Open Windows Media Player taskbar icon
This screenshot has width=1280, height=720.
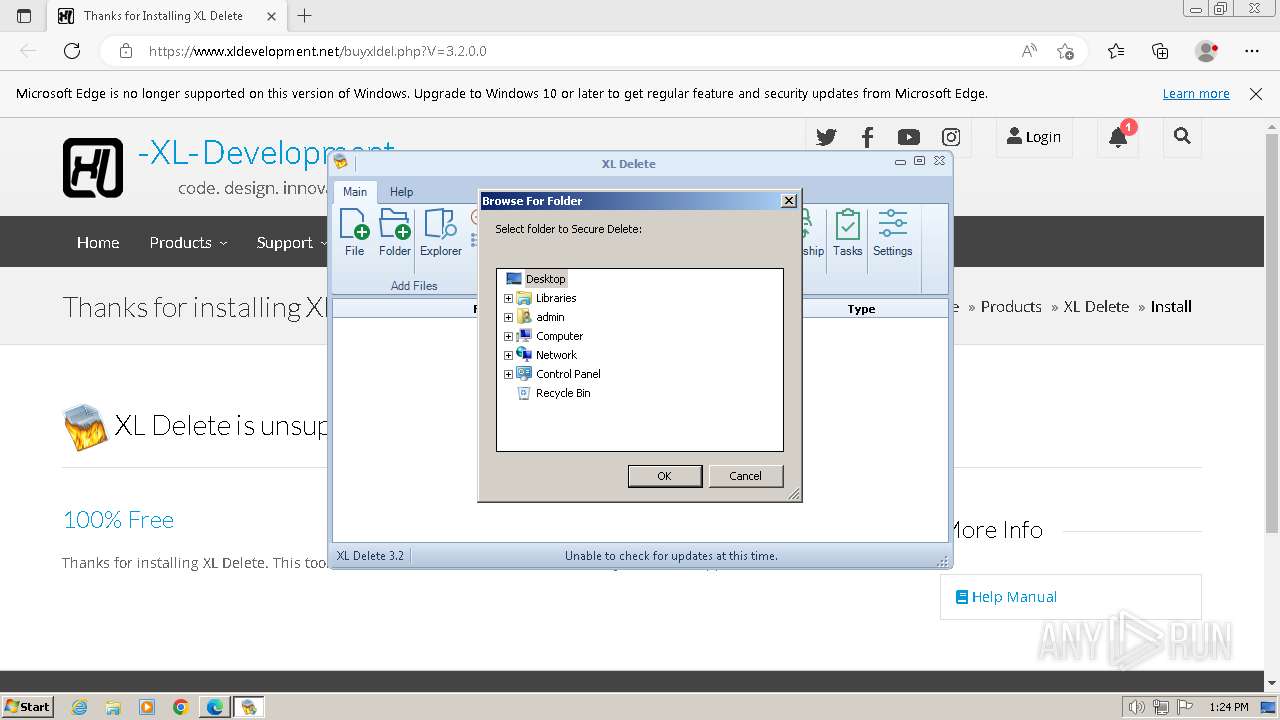click(x=147, y=707)
